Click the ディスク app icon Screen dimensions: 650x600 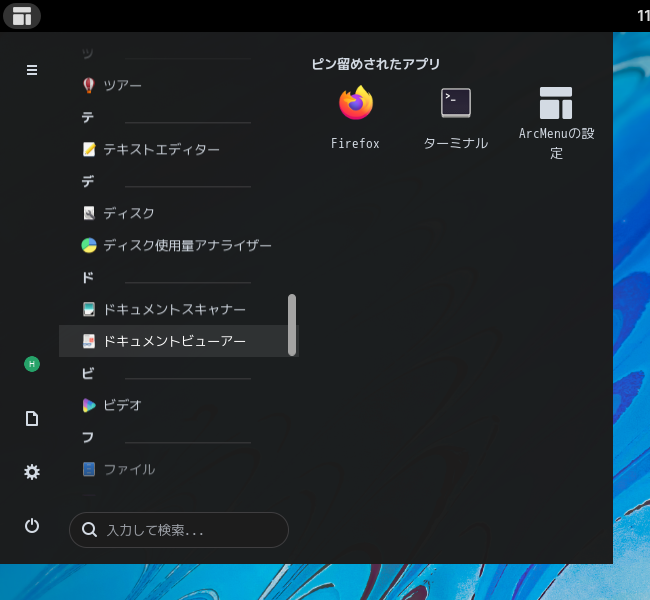point(89,213)
